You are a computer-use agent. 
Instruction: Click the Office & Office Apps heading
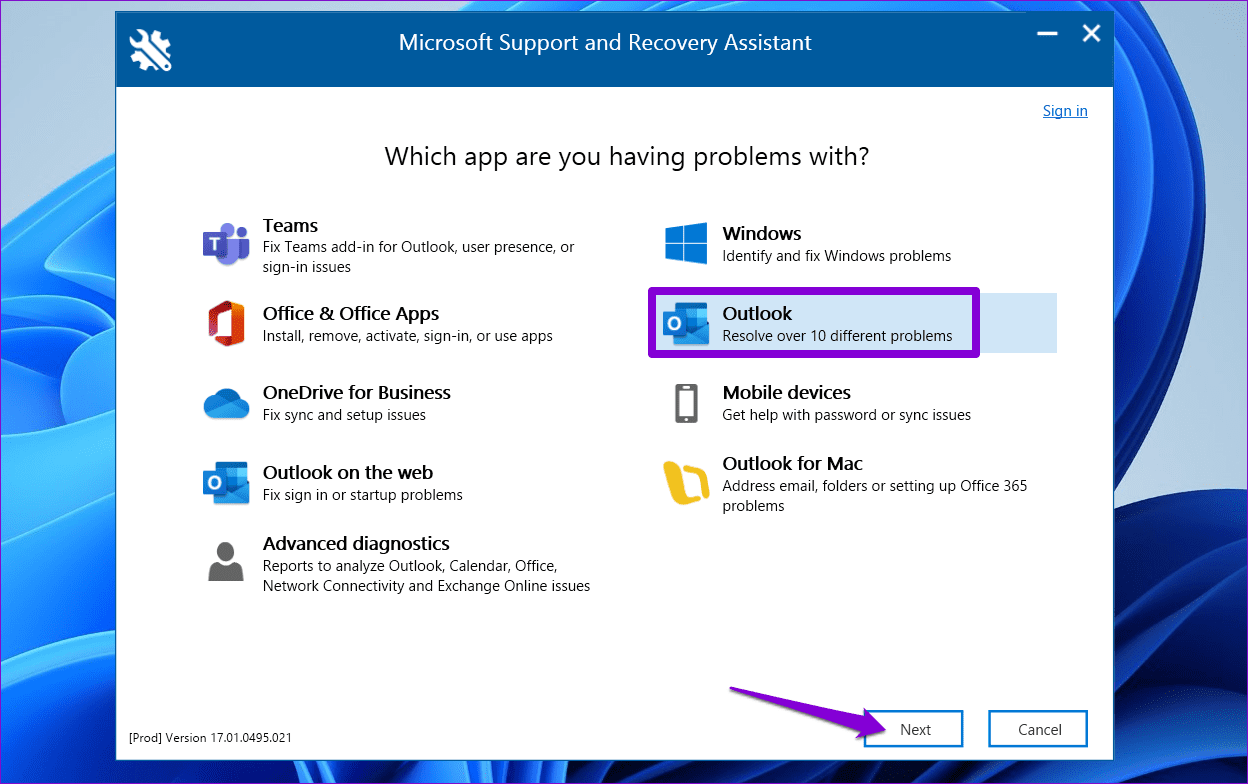click(351, 314)
